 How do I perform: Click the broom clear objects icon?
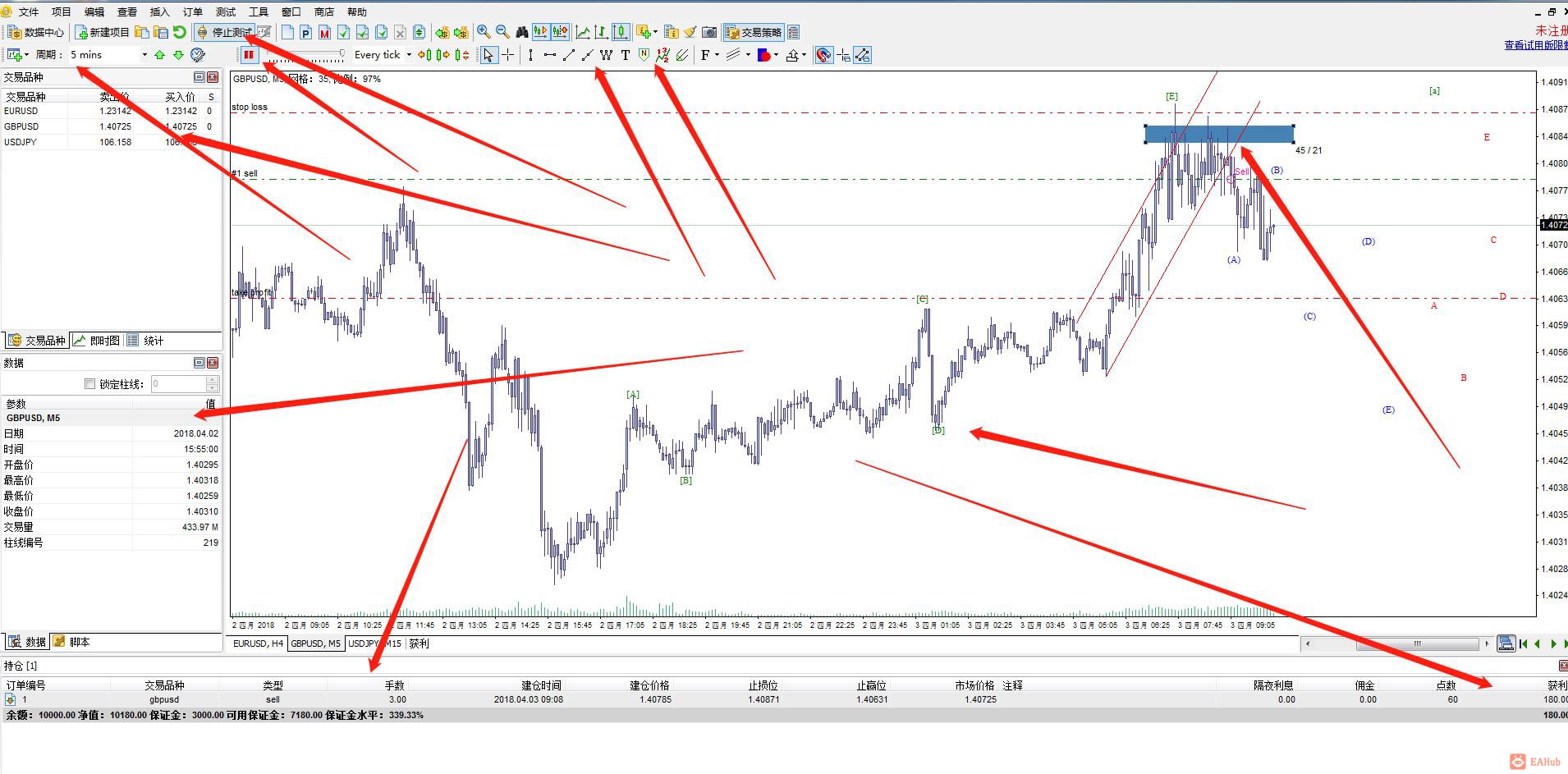coord(690,32)
